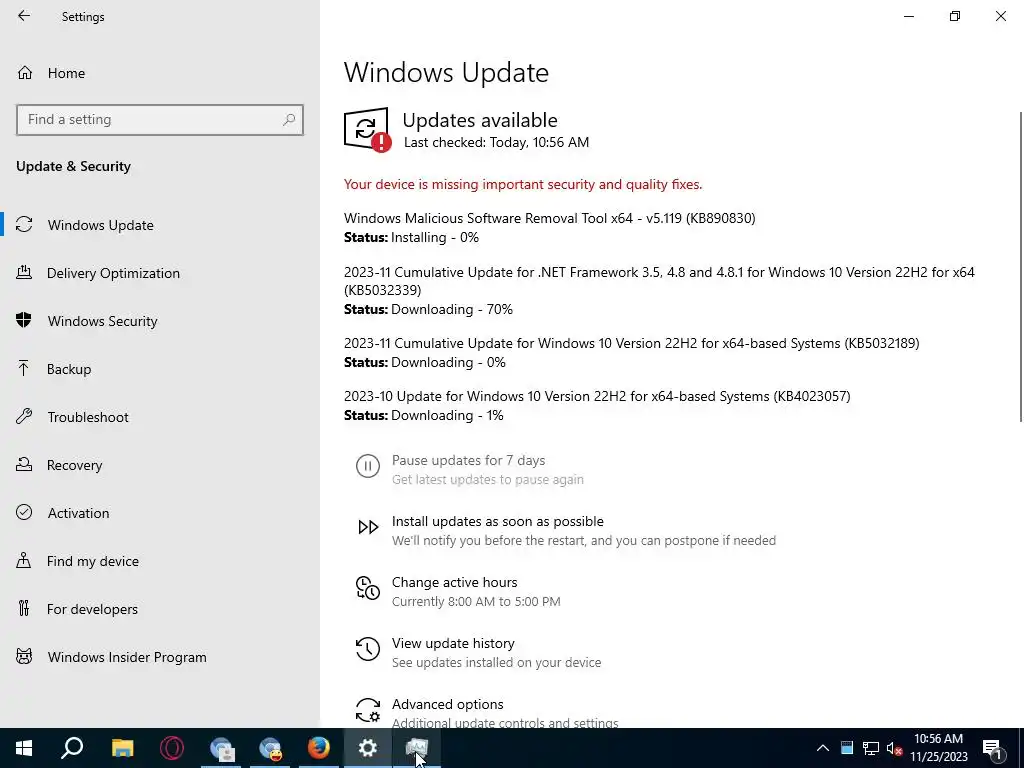Click the Windows Update page scrollbar
The width and height of the screenshot is (1024, 768).
(1020, 266)
